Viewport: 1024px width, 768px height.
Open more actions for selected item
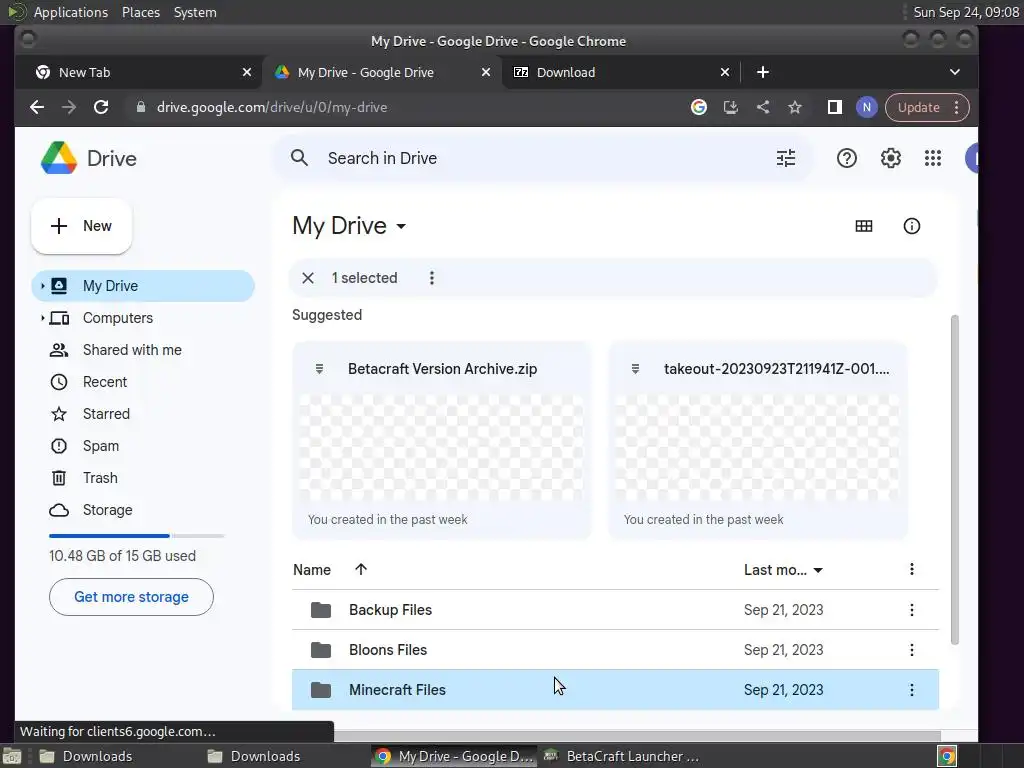(432, 278)
